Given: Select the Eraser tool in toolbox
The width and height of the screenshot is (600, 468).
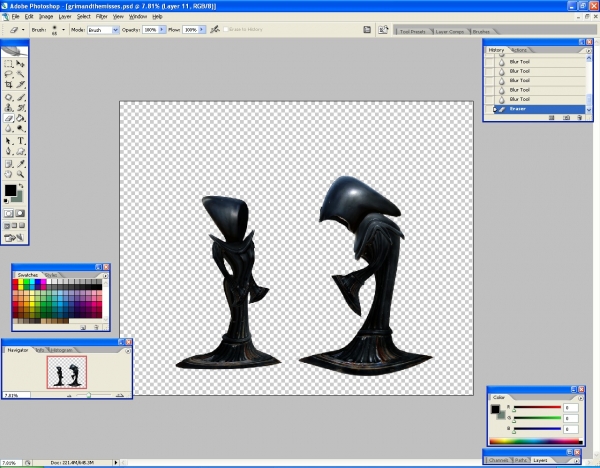Looking at the screenshot, I should point(8,118).
